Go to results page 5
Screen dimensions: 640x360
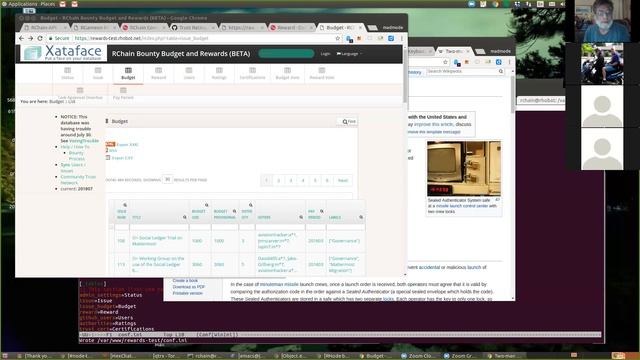pyautogui.click(x=315, y=180)
